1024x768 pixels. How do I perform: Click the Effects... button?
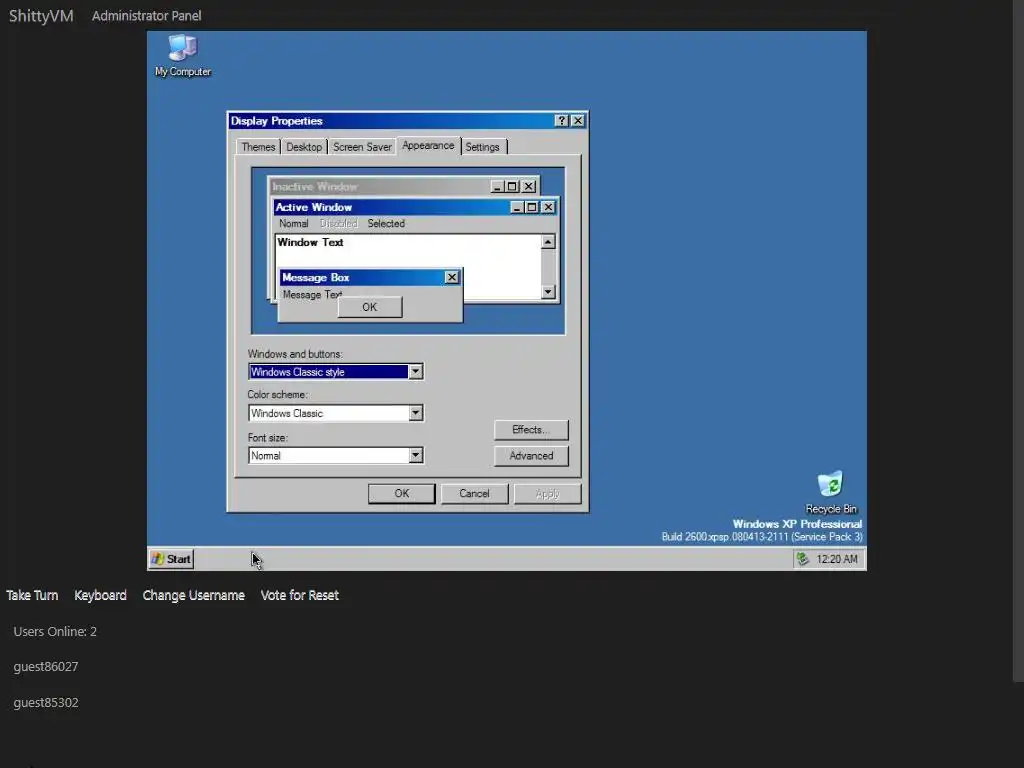click(x=531, y=430)
